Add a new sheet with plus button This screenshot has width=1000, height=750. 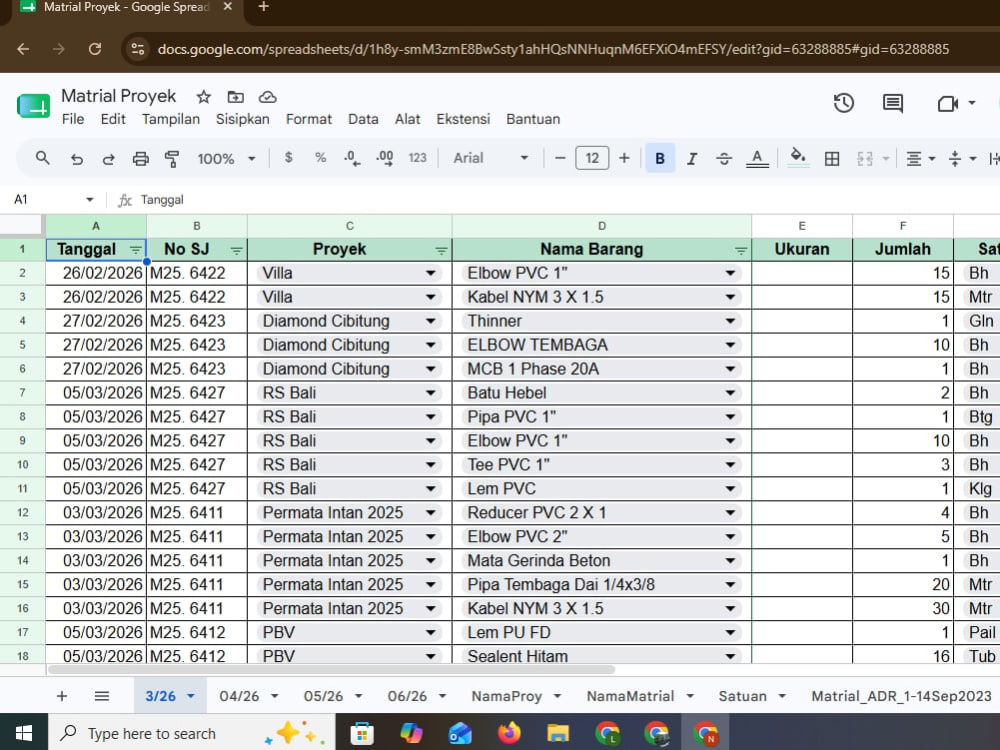click(x=62, y=696)
